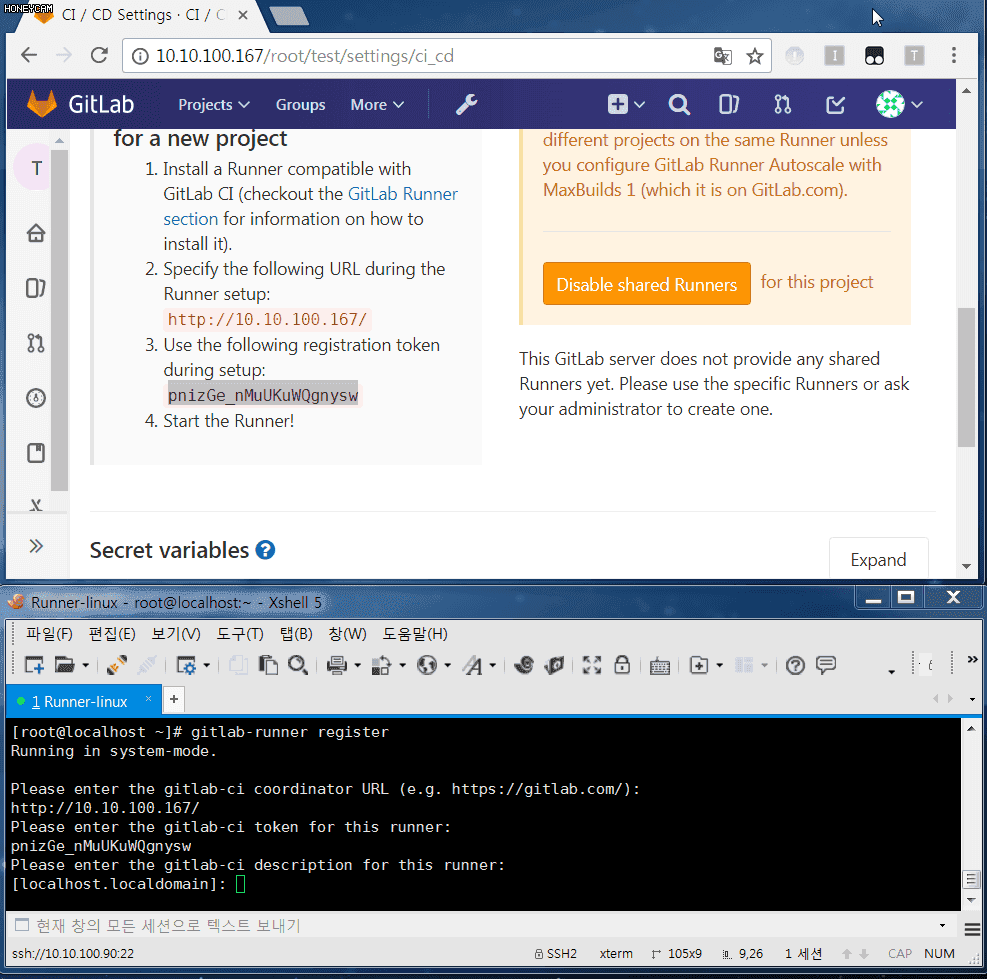Expand the sidebar with double chevron
The image size is (987, 979).
(36, 546)
